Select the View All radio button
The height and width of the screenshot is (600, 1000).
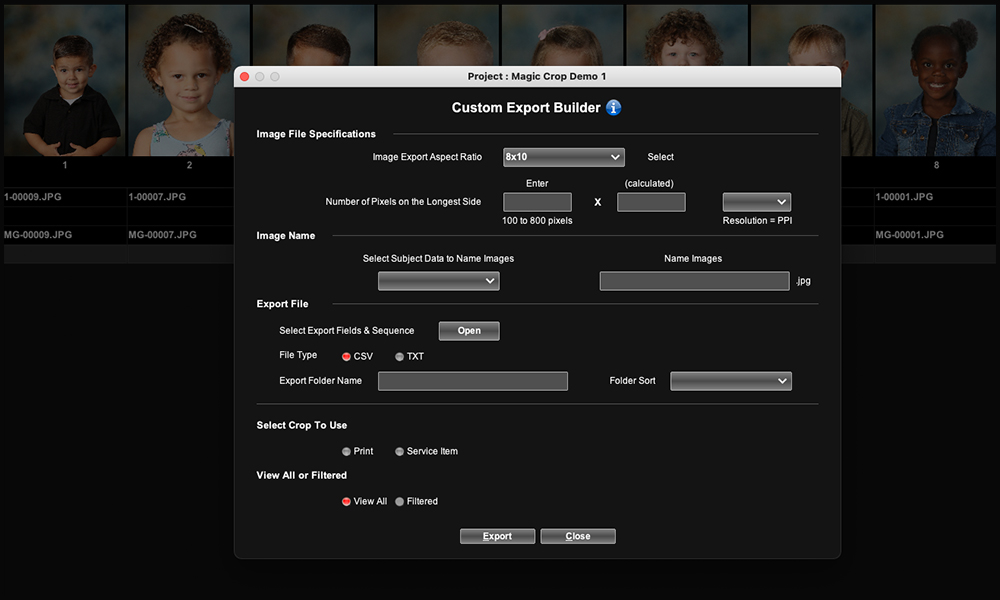click(x=347, y=501)
